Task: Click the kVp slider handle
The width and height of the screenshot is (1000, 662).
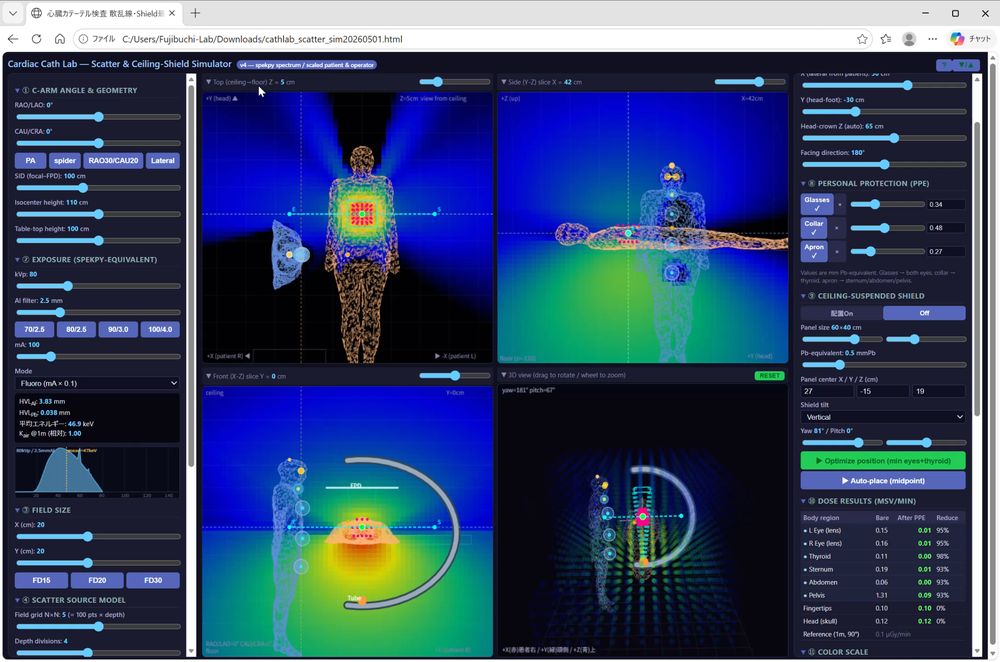Action: tap(68, 286)
